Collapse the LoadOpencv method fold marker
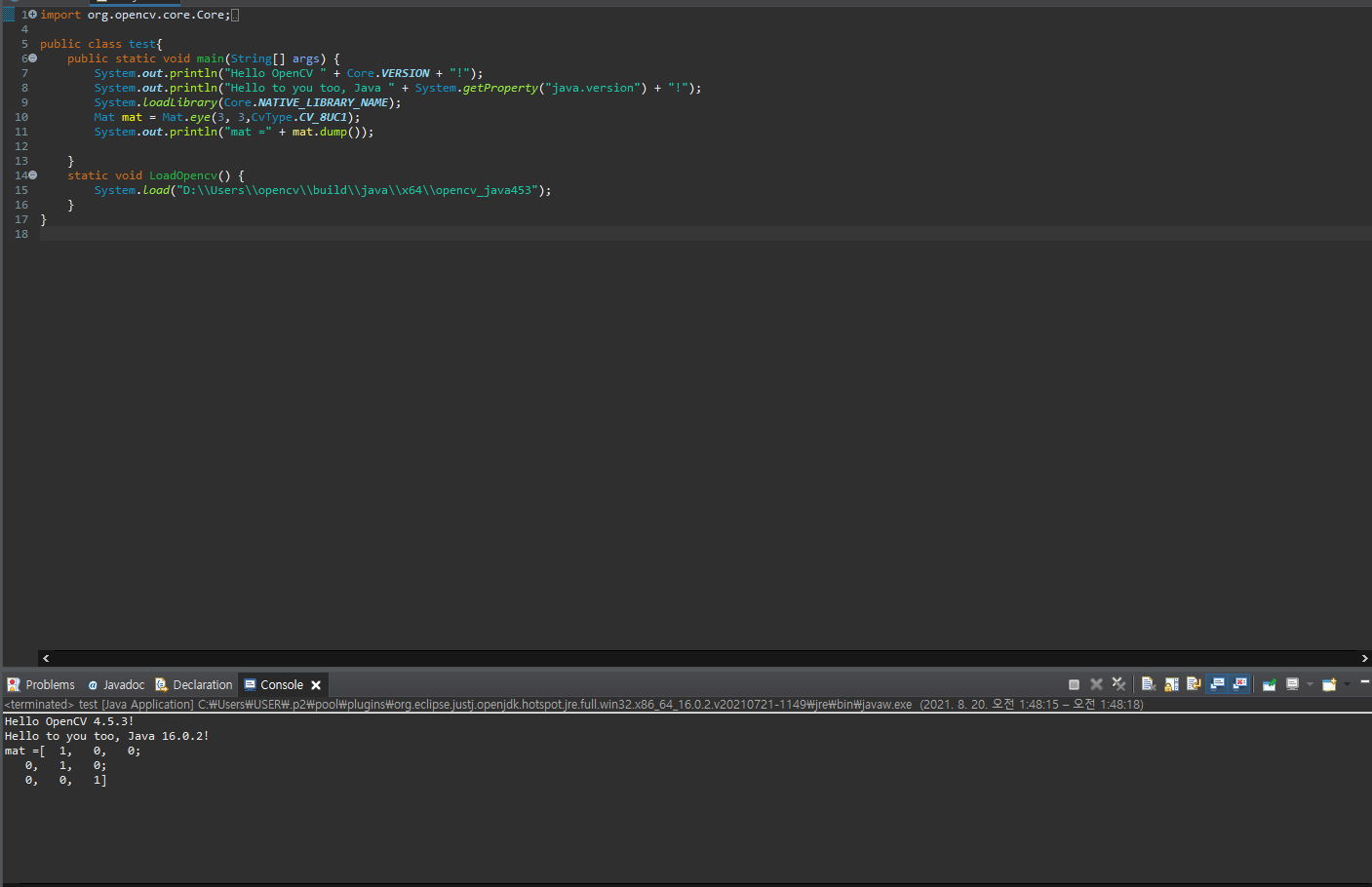Screen dimensions: 1372x887 tap(32, 175)
